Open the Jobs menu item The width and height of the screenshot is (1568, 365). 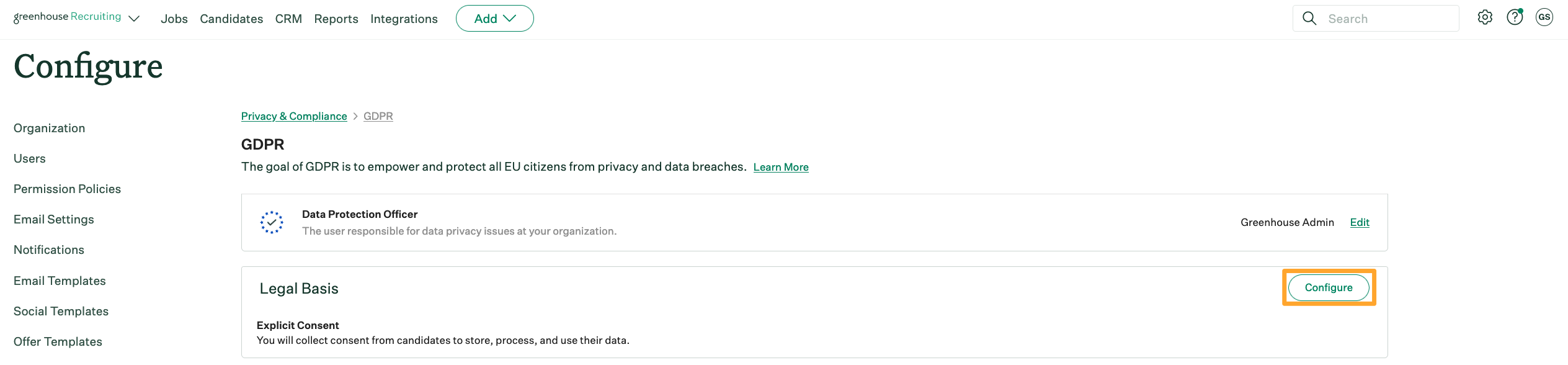pyautogui.click(x=174, y=19)
